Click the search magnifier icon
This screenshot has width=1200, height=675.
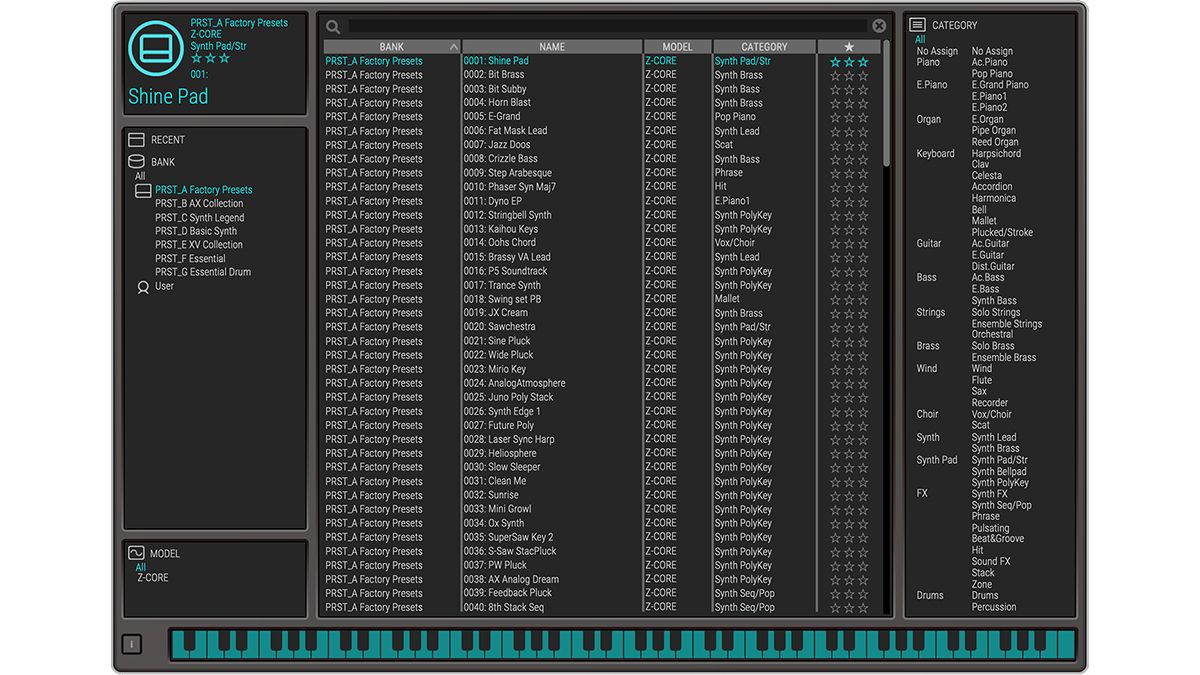pos(333,27)
